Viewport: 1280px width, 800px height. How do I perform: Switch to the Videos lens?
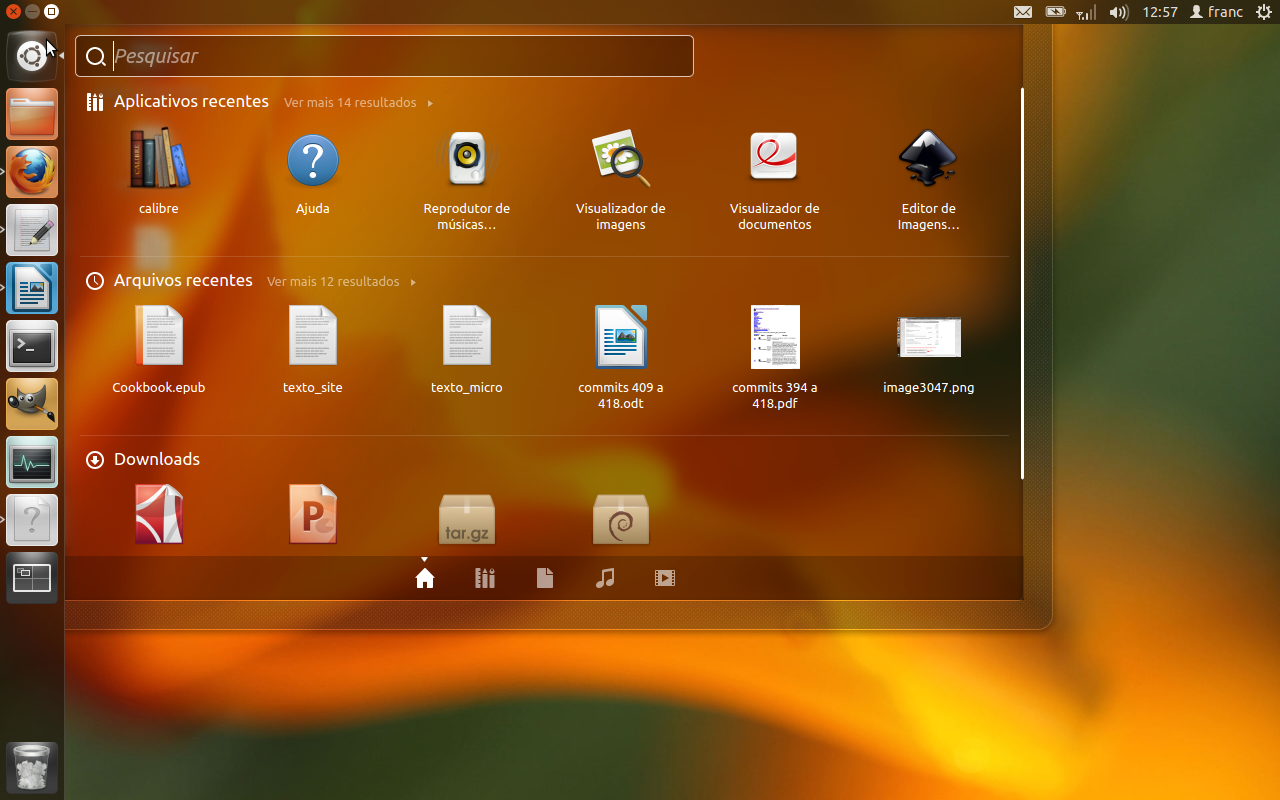pos(665,578)
